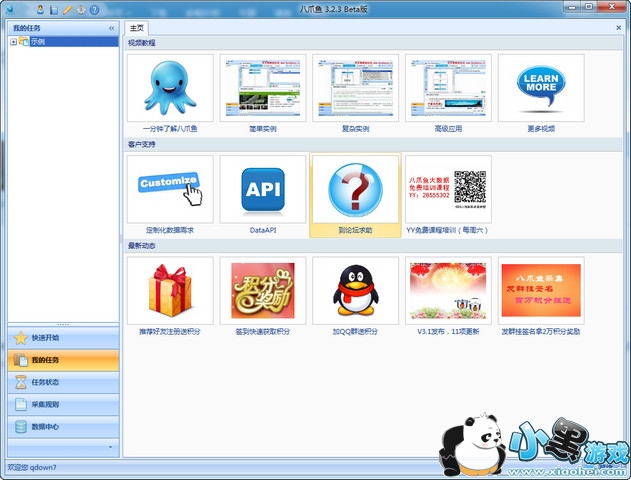631x480 pixels.
Task: Expand the 示例 tree node
Action: point(13,42)
